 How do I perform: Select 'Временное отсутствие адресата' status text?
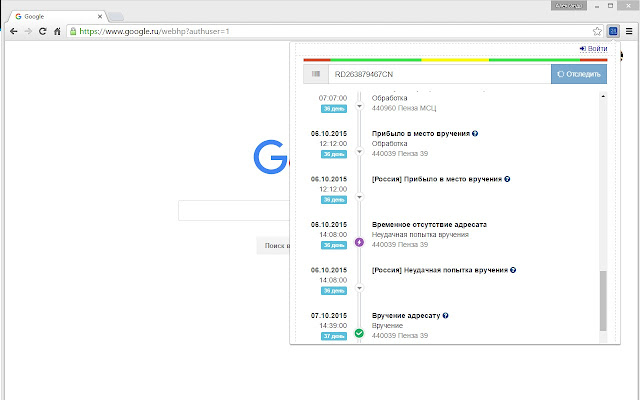click(429, 224)
